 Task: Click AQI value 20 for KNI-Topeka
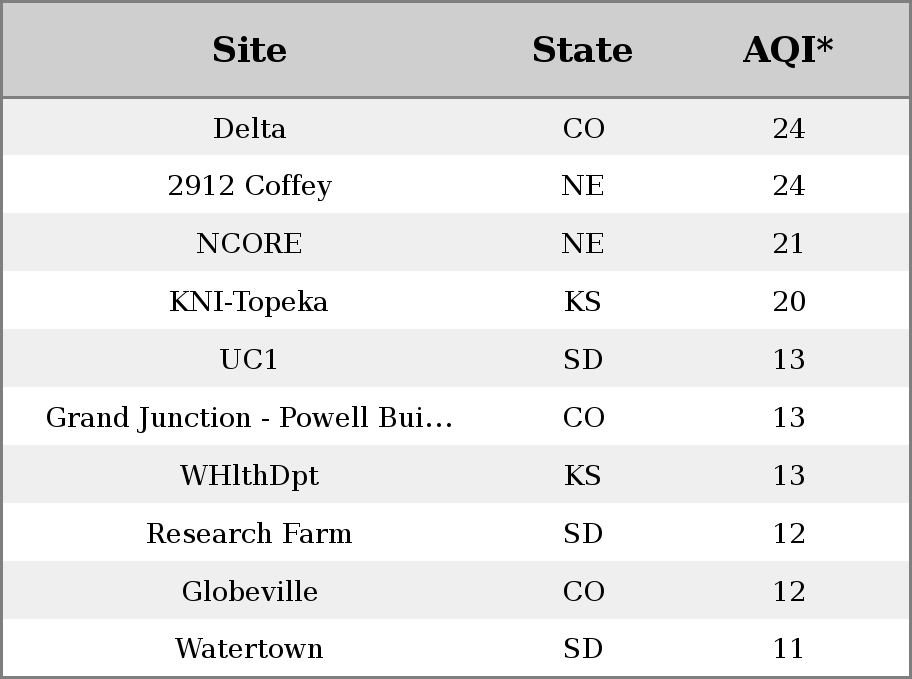[789, 301]
